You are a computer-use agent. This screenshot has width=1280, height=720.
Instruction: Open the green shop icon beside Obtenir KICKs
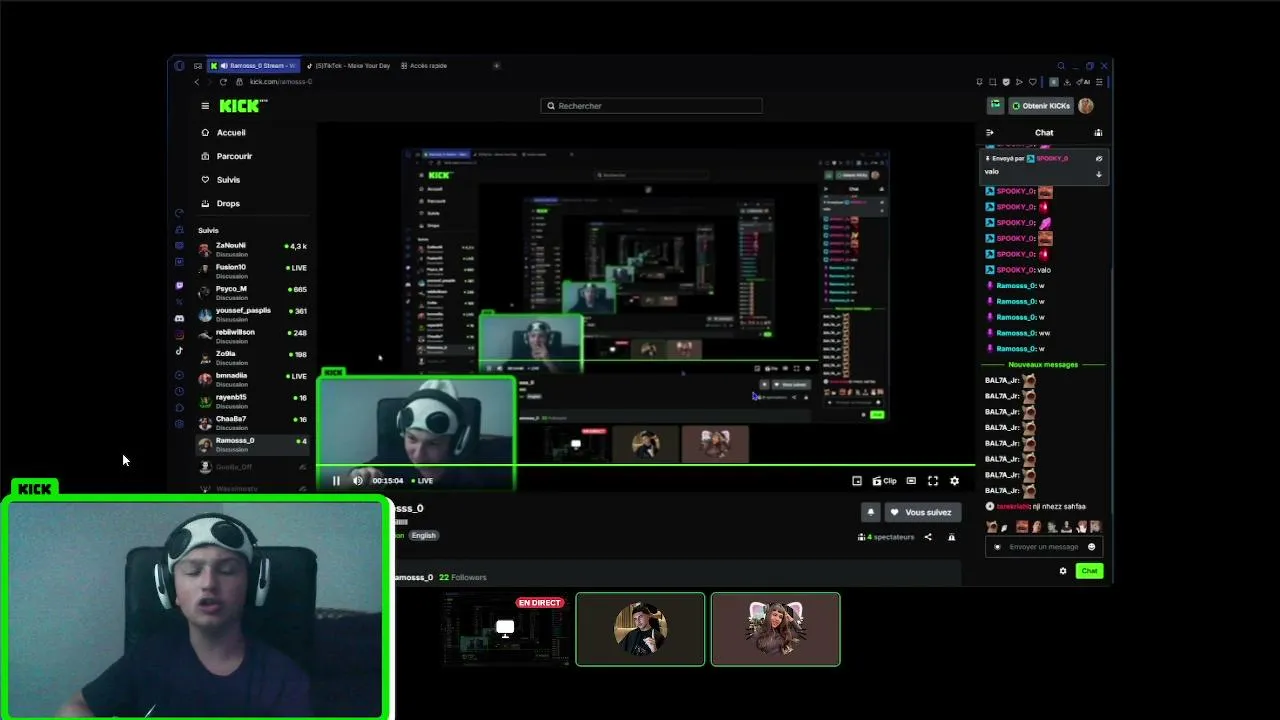tap(995, 105)
